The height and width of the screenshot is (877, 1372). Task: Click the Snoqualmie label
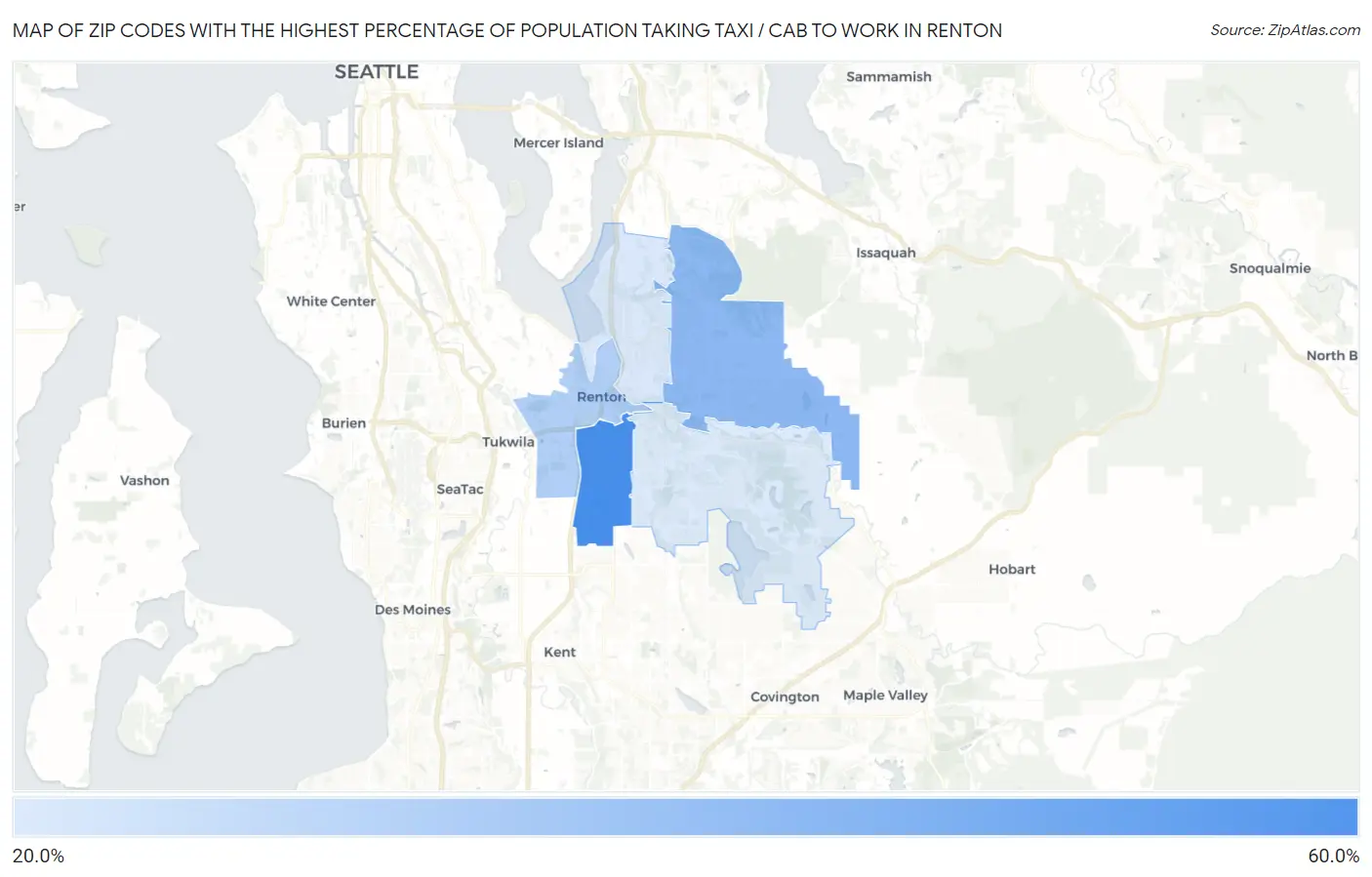1270,268
